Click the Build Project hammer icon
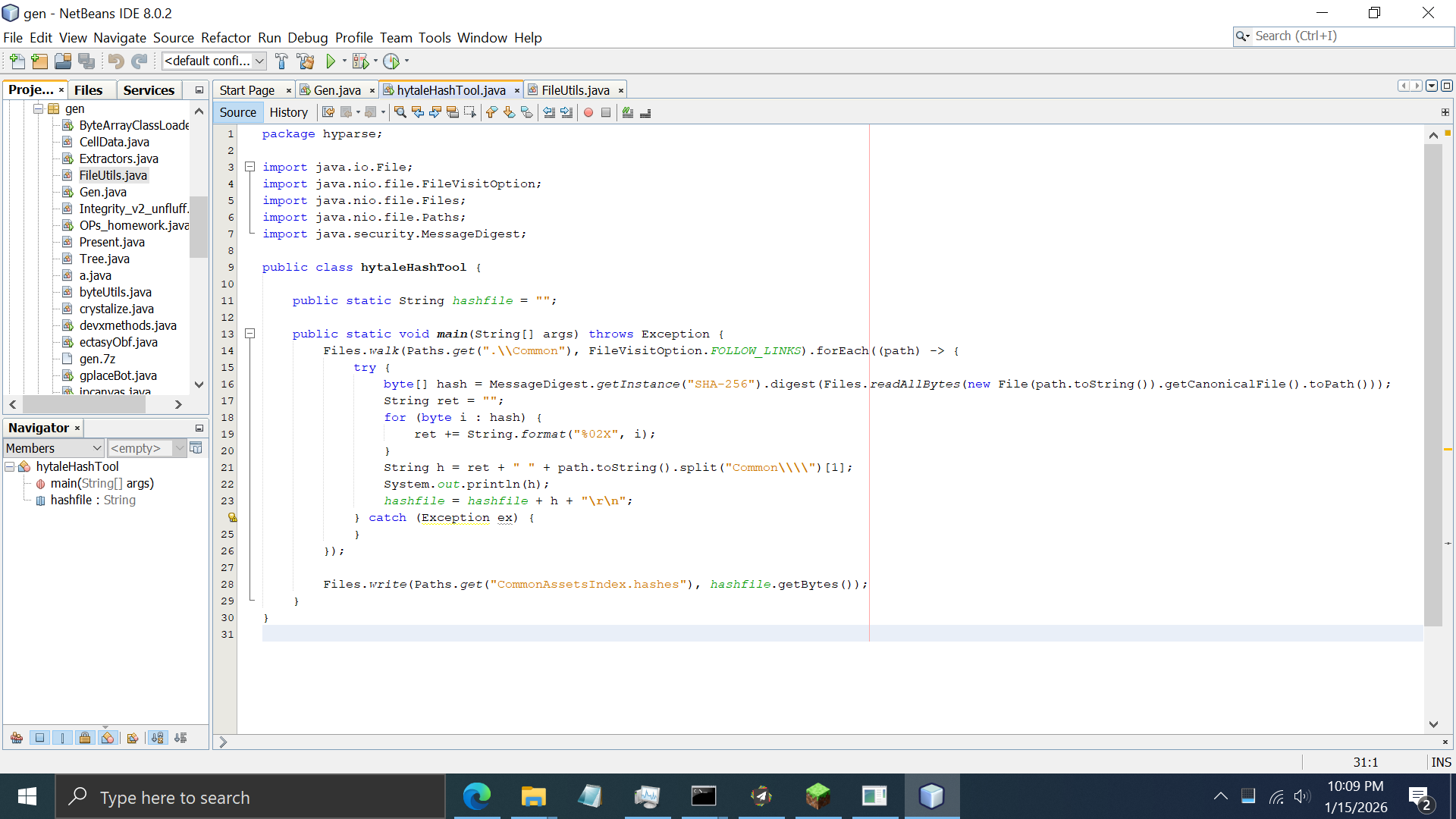This screenshot has height=819, width=1456. 281,61
